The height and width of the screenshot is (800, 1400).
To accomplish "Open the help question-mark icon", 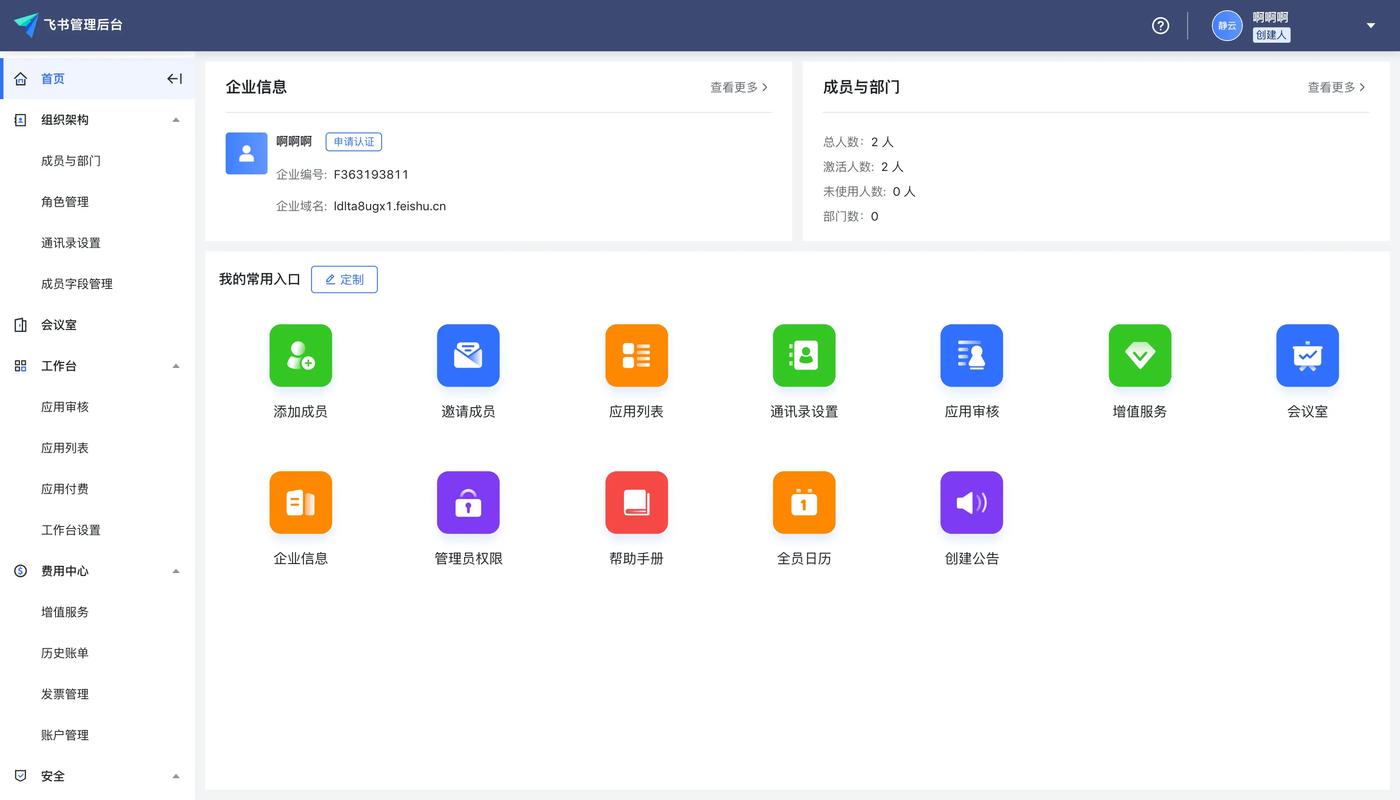I will [x=1159, y=25].
